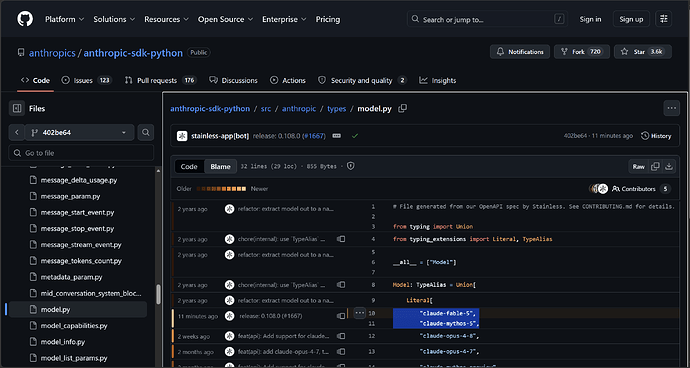Switch to the Discussions tab

[x=233, y=81]
